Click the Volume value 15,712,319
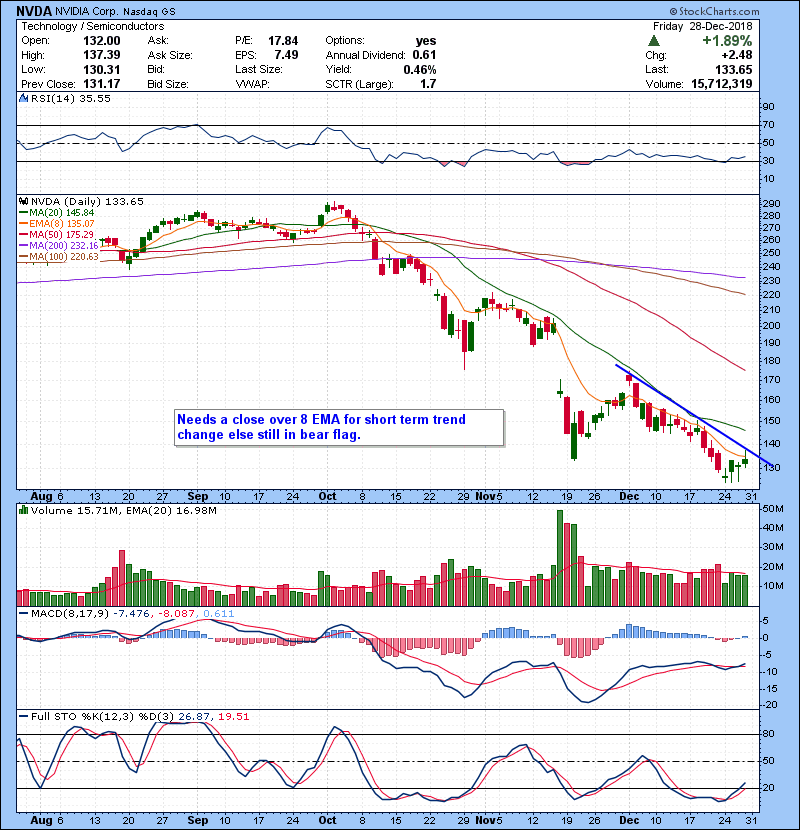The width and height of the screenshot is (800, 830). (x=722, y=84)
